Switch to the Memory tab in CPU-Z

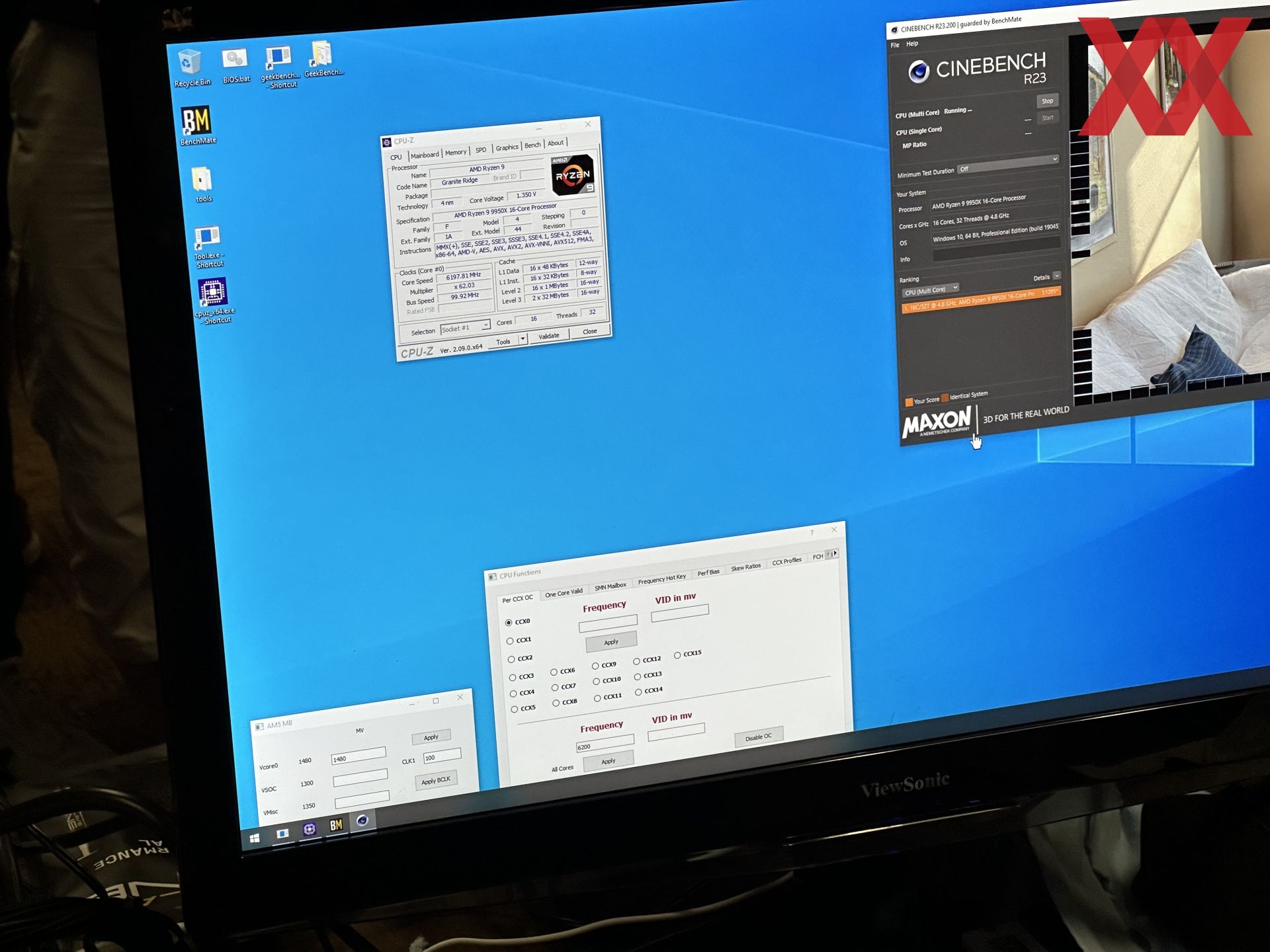[456, 153]
